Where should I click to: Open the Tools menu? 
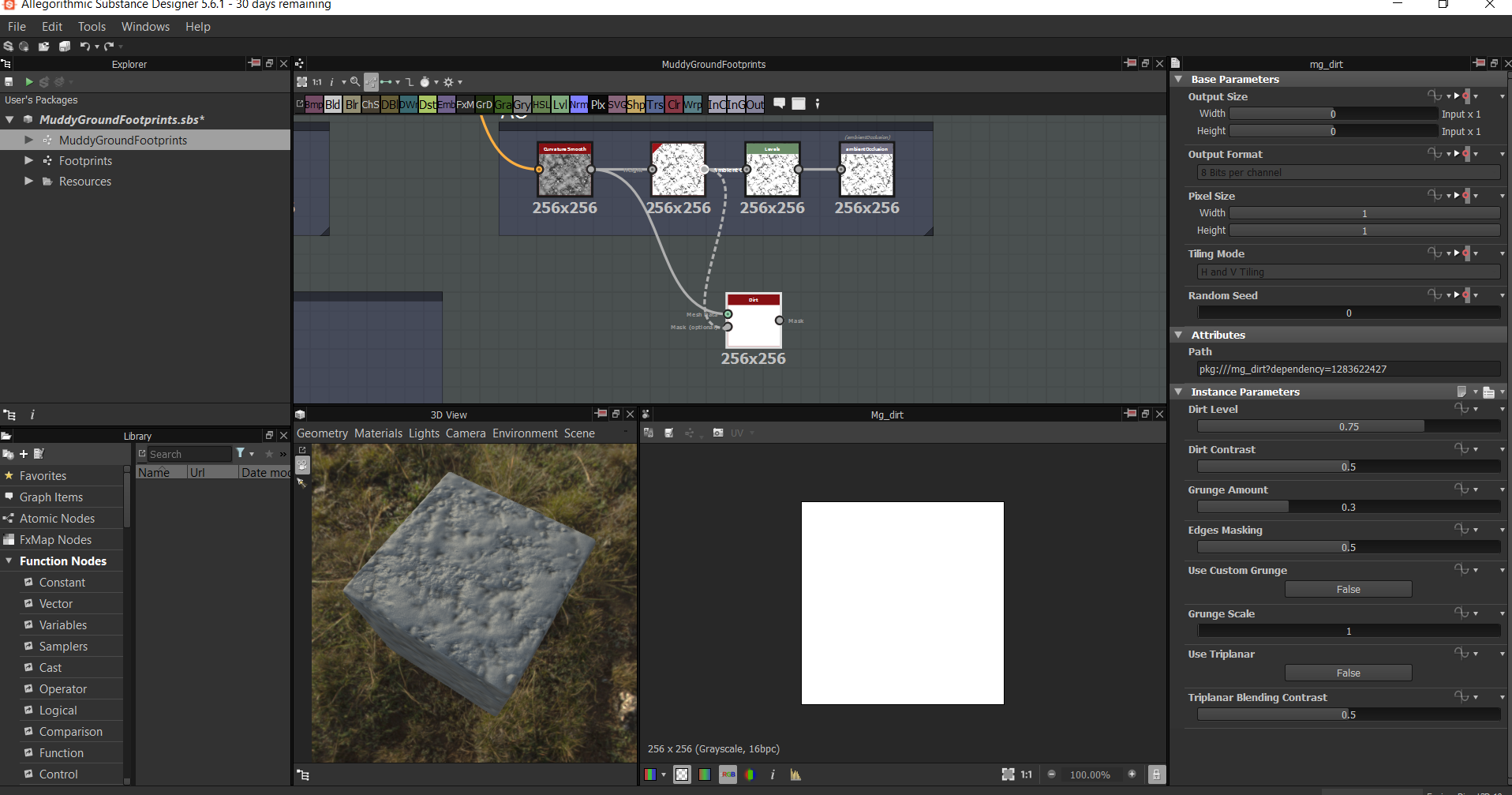[x=92, y=27]
